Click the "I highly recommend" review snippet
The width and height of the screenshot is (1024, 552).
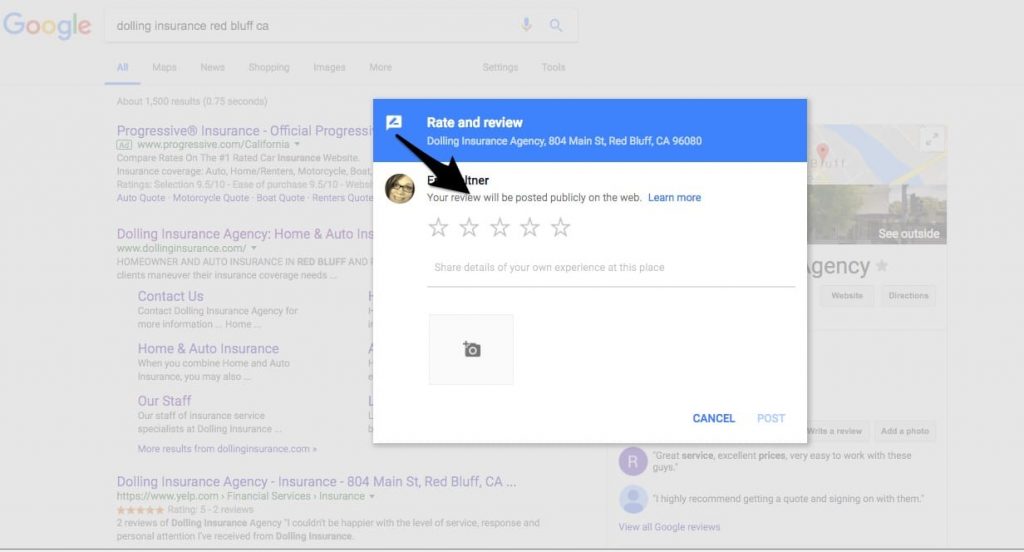(x=788, y=498)
